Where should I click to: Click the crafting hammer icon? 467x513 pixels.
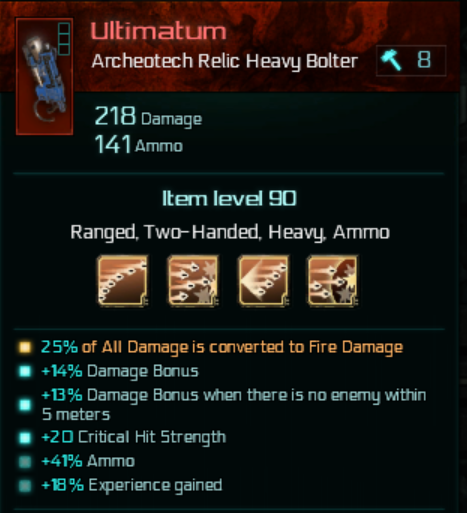click(x=392, y=60)
